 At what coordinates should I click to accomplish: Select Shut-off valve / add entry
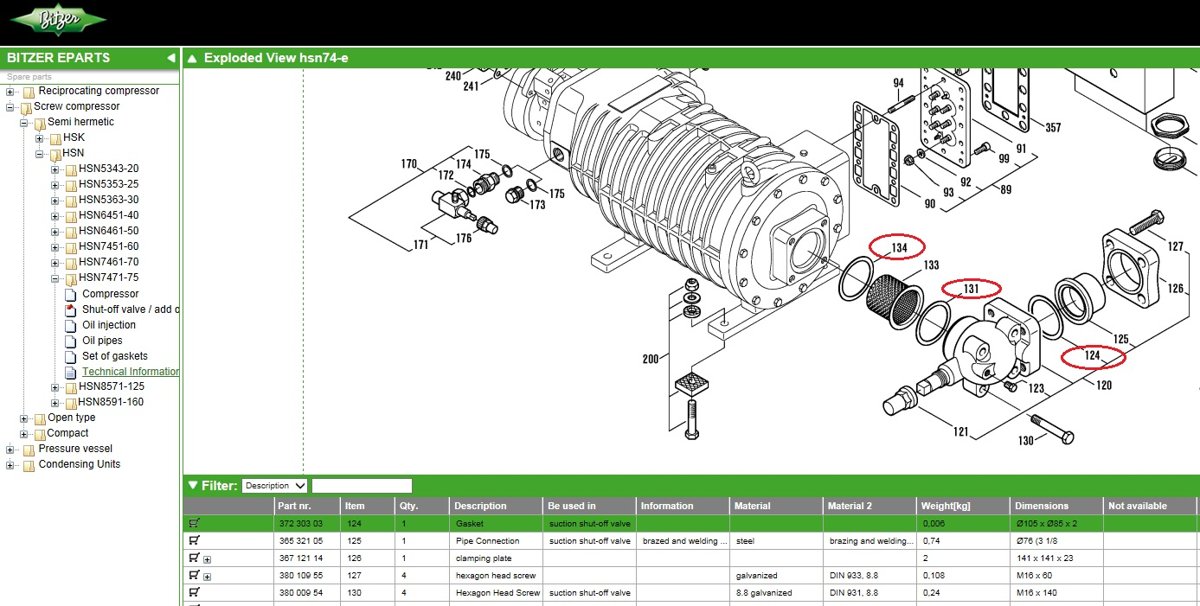point(130,310)
